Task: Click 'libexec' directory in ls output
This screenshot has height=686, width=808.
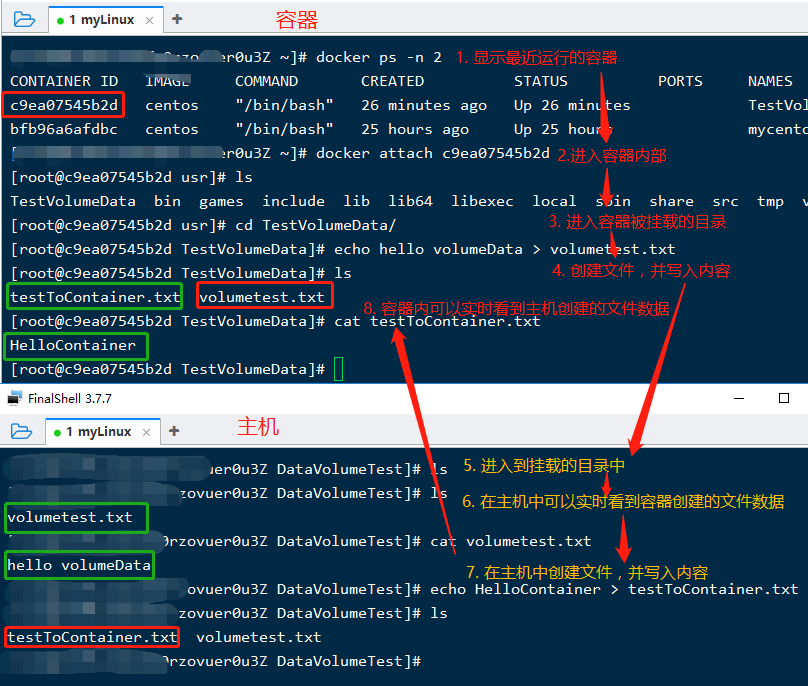Action: click(482, 201)
